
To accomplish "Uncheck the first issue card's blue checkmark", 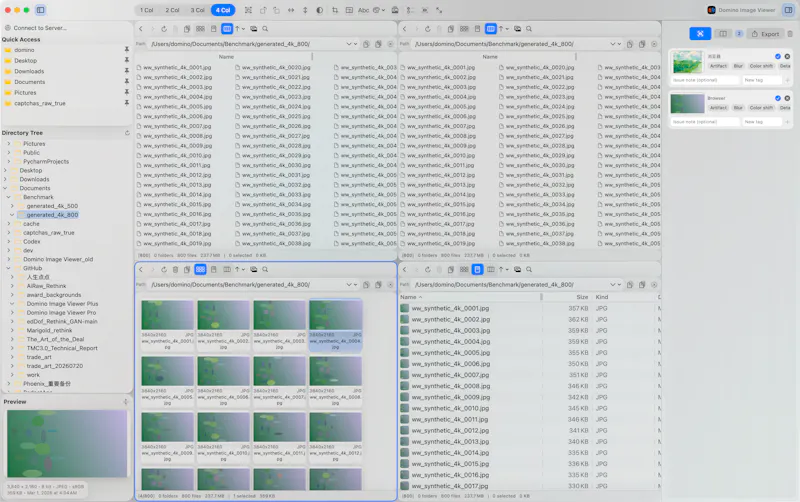I will tap(778, 56).
